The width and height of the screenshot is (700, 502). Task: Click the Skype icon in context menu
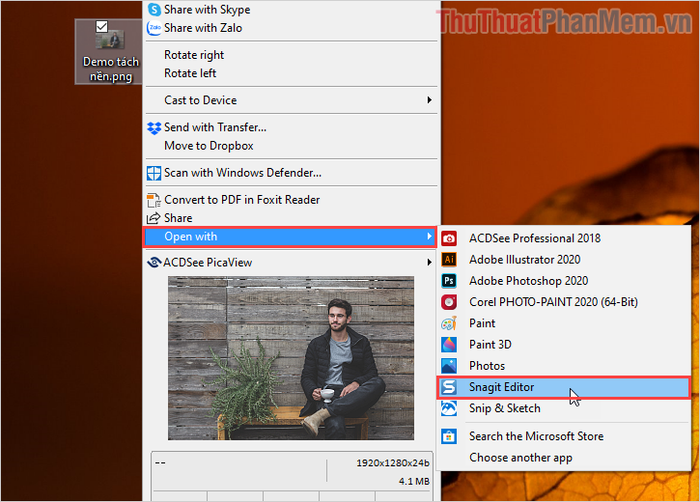pyautogui.click(x=154, y=9)
